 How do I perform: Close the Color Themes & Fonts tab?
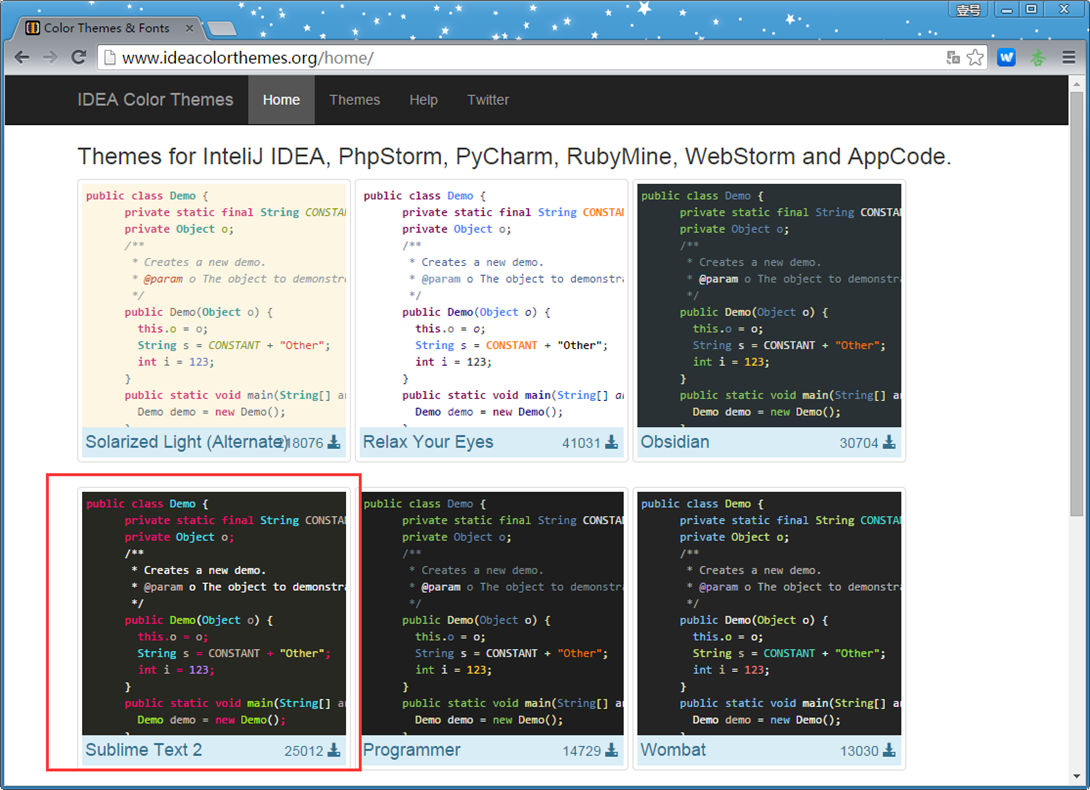pyautogui.click(x=189, y=28)
